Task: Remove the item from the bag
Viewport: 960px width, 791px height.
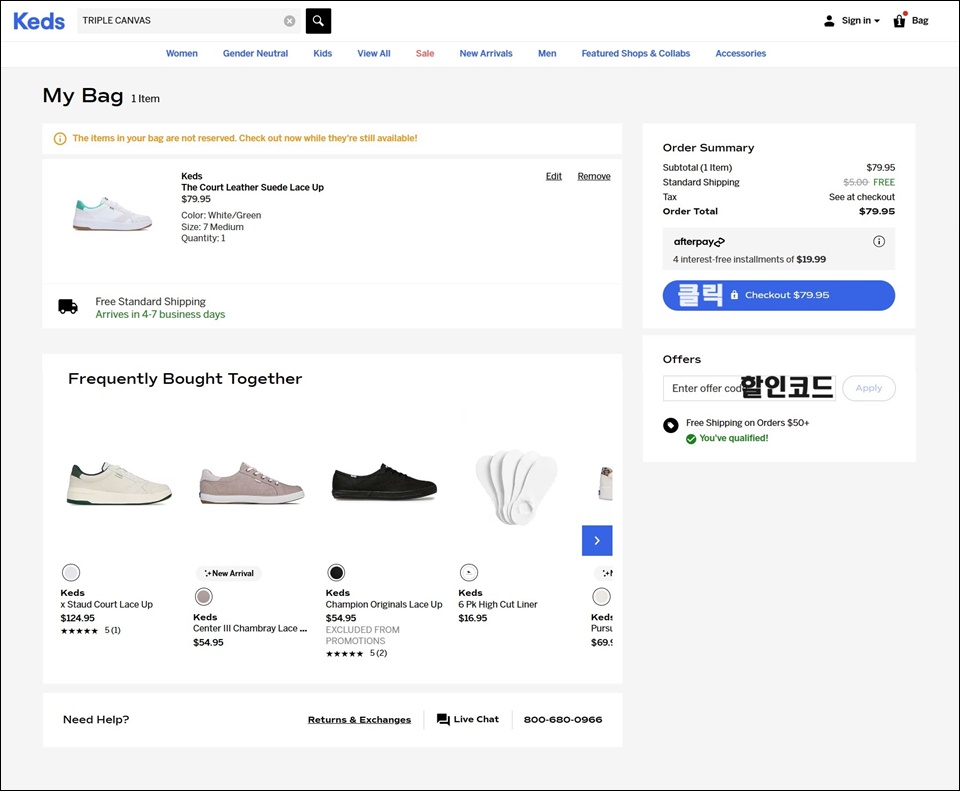Action: pyautogui.click(x=594, y=176)
